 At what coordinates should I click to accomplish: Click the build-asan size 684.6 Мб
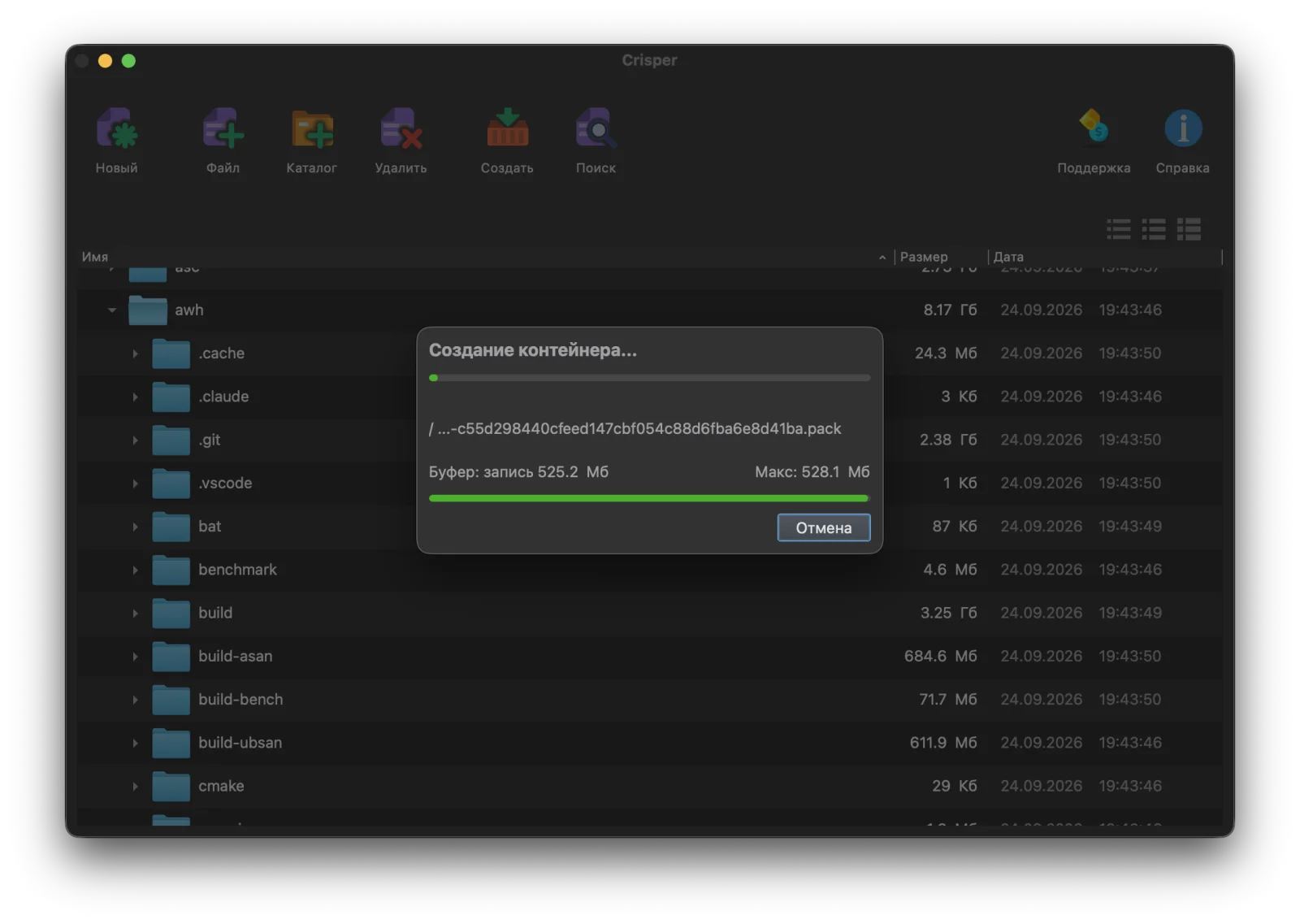941,656
